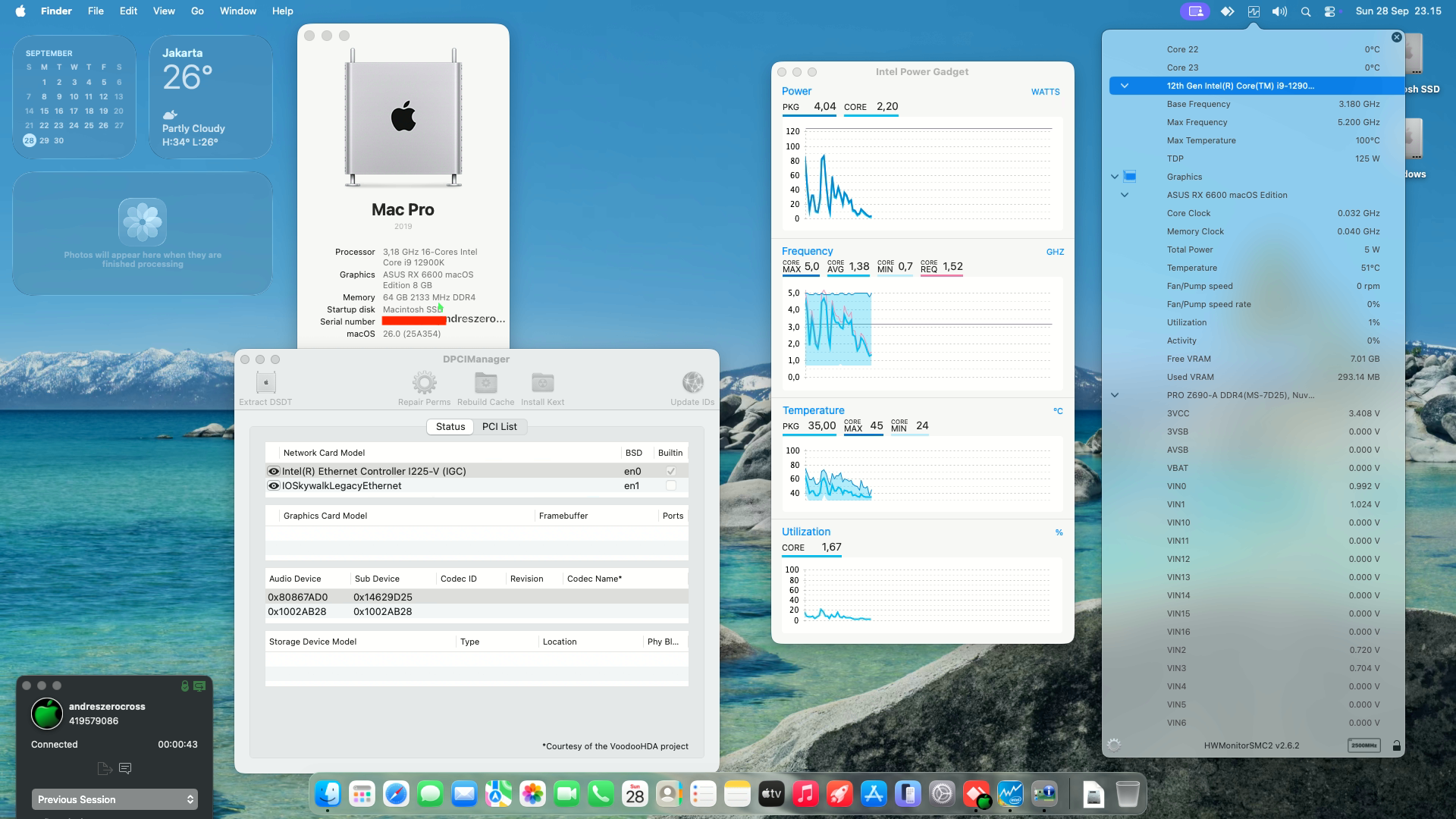
Task: Open the File menu
Action: [96, 11]
